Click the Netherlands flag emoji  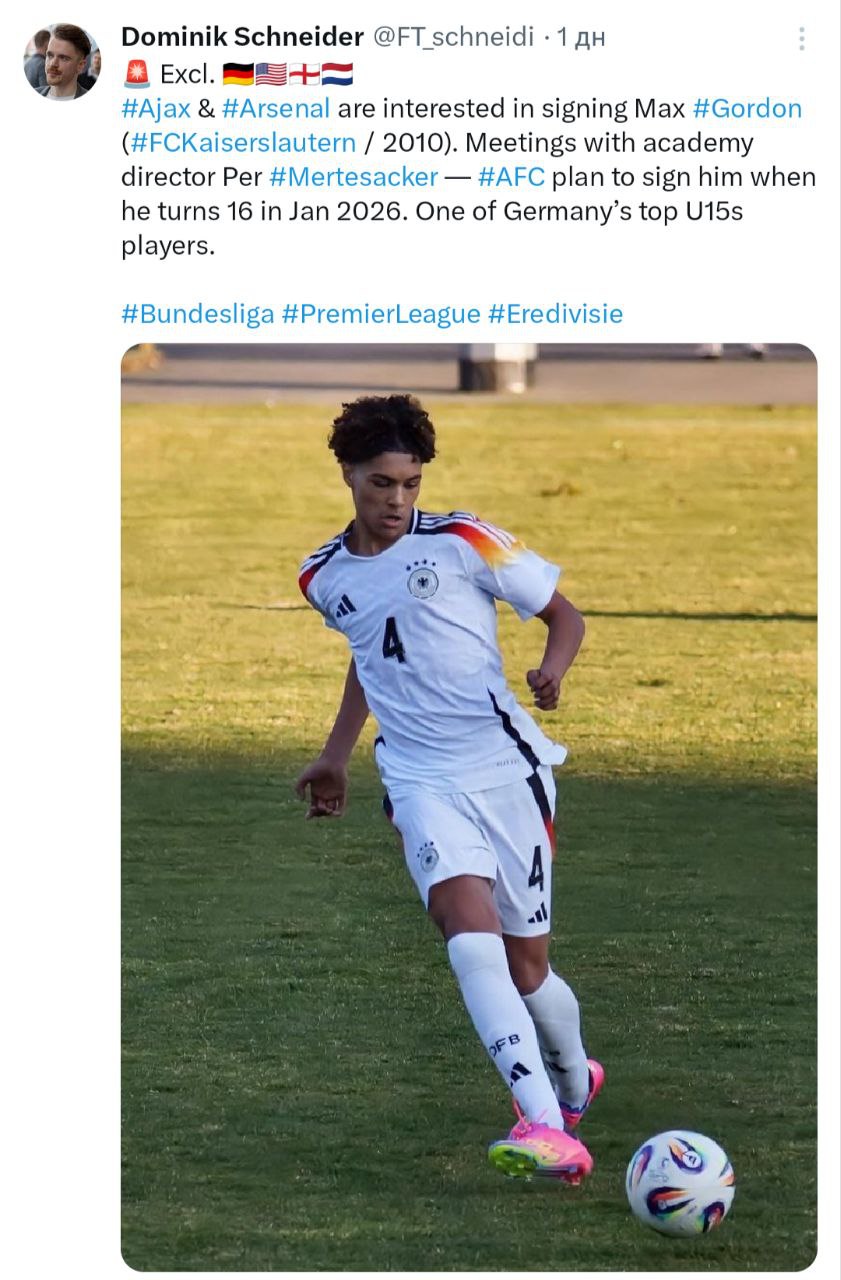coord(337,74)
